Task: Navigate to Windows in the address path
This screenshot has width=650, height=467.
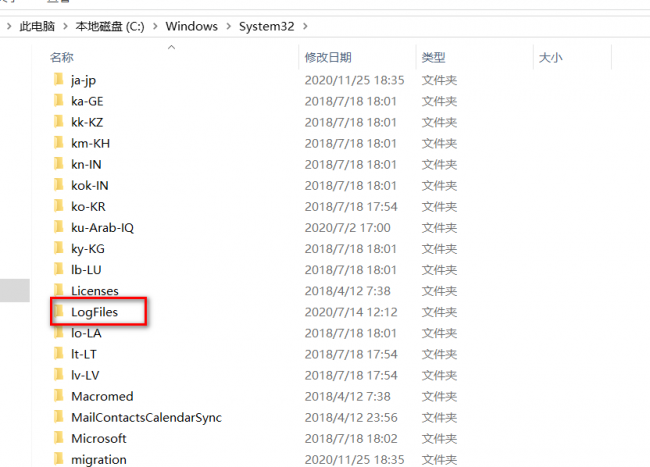Action: point(192,27)
